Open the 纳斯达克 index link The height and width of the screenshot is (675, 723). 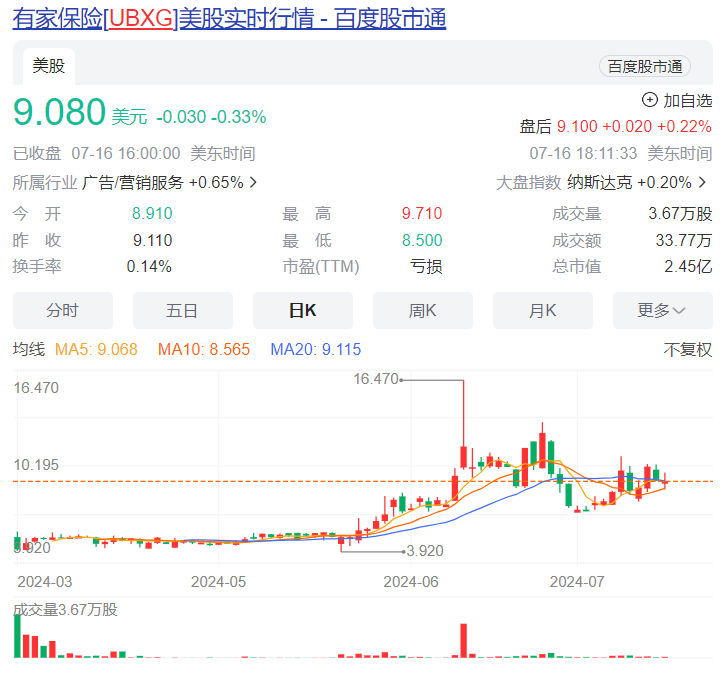[599, 183]
